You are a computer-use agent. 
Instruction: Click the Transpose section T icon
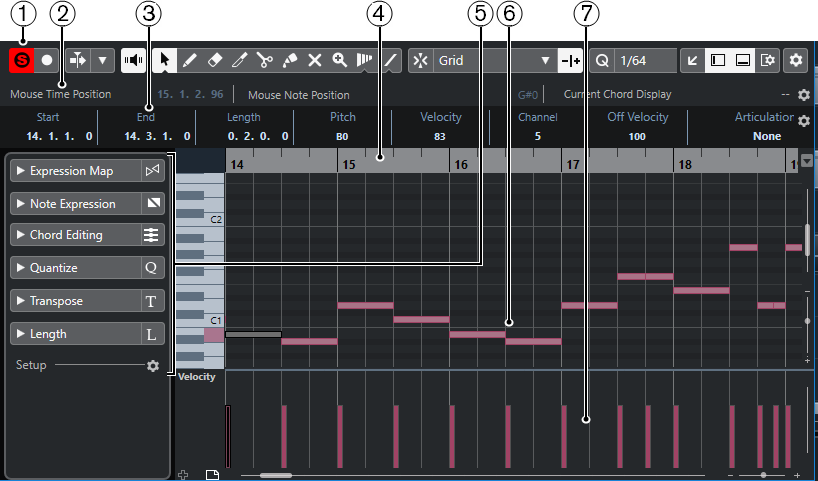pos(151,301)
